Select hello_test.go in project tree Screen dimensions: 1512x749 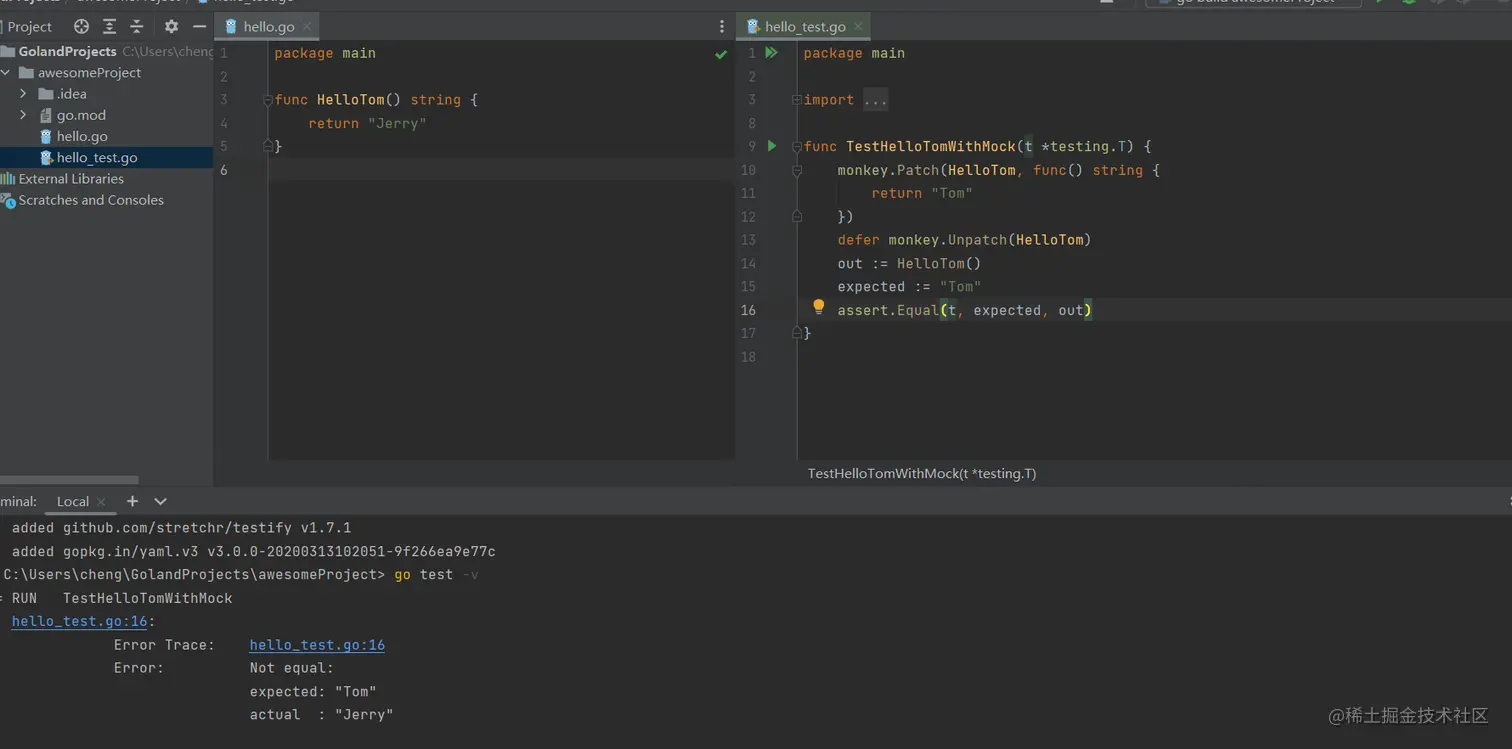[97, 158]
